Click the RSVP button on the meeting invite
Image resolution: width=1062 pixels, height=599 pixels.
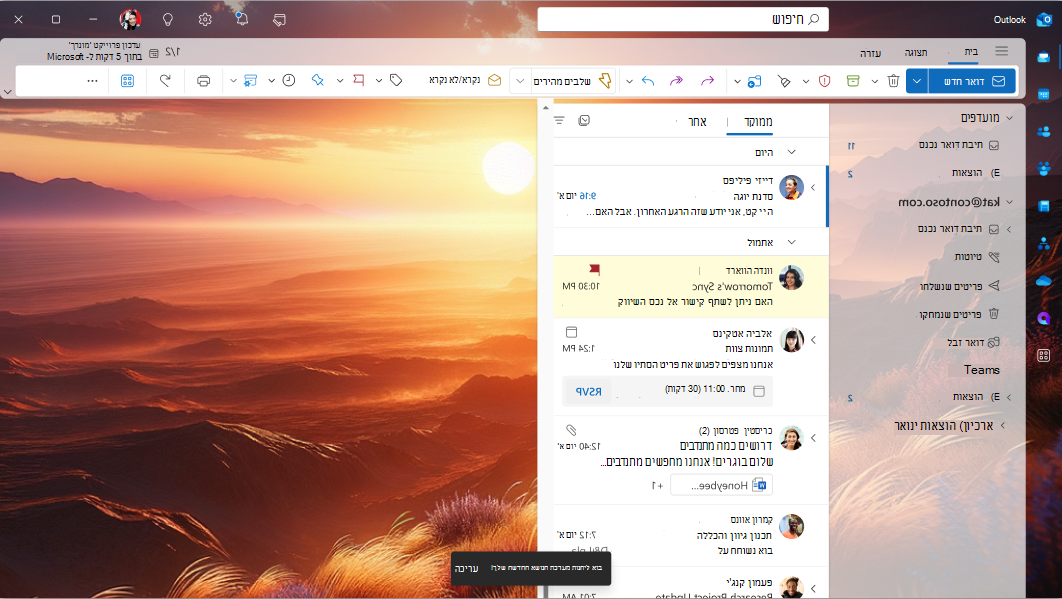(x=588, y=391)
